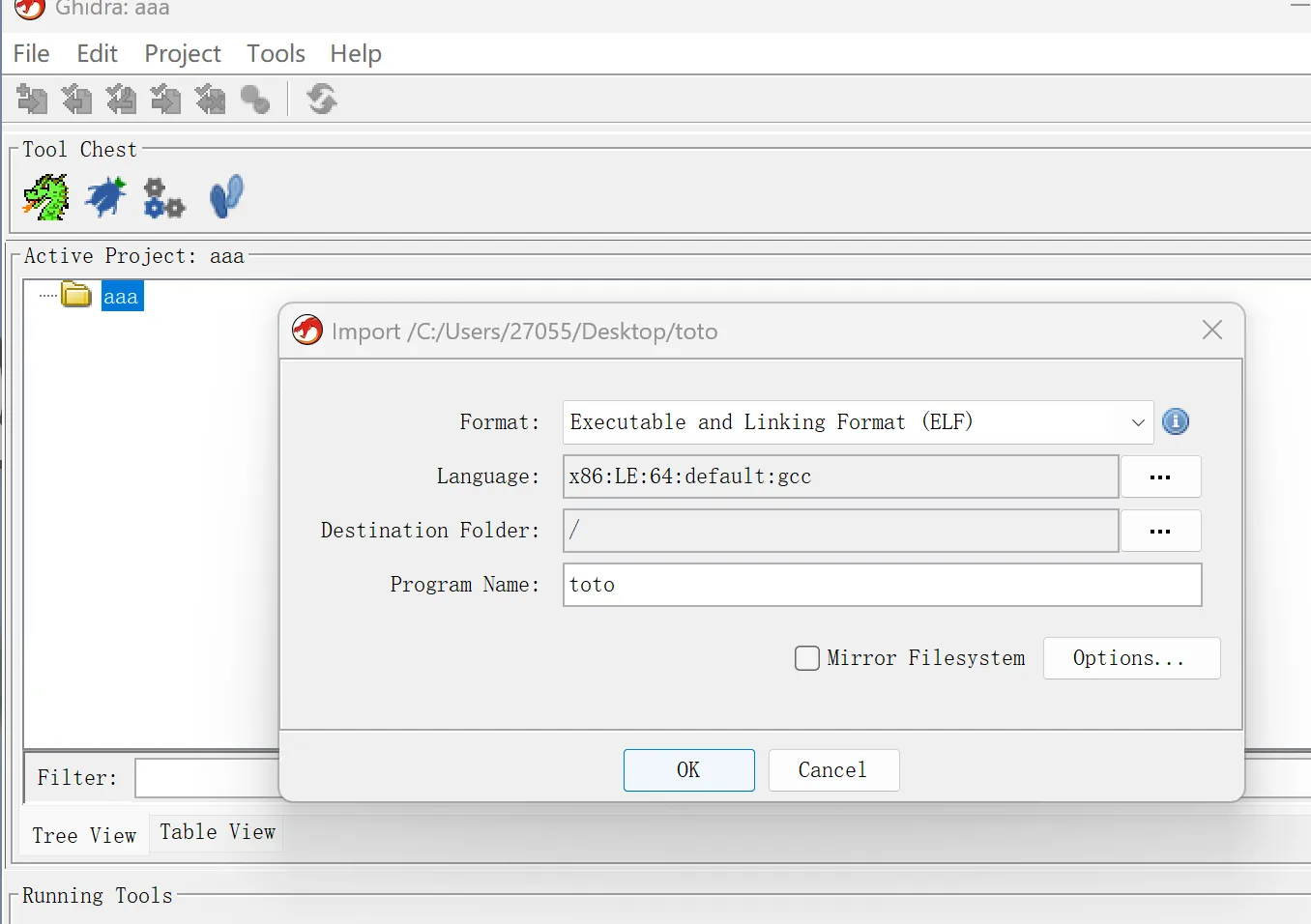Click Update Checked Out File toolbar icon
The width and height of the screenshot is (1311, 924).
[121, 99]
